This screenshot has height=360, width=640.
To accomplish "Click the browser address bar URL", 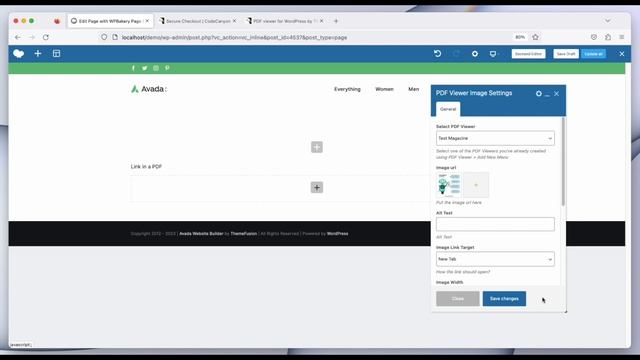I will 234,37.
